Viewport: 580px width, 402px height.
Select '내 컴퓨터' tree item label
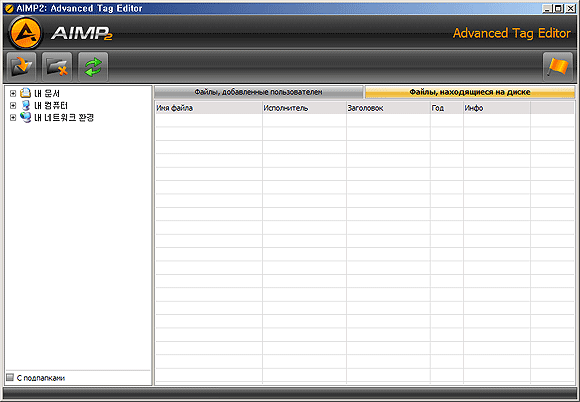tap(51, 106)
